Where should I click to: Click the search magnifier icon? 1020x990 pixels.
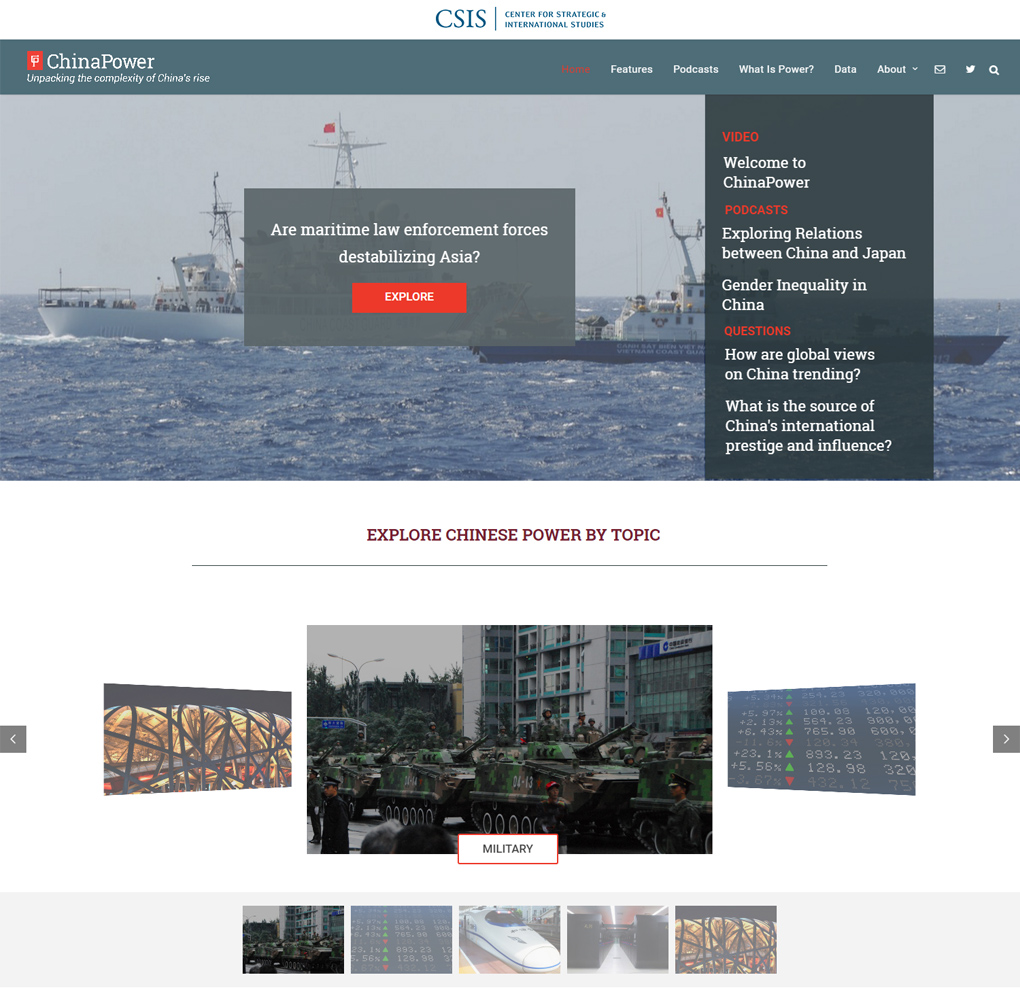[994, 70]
